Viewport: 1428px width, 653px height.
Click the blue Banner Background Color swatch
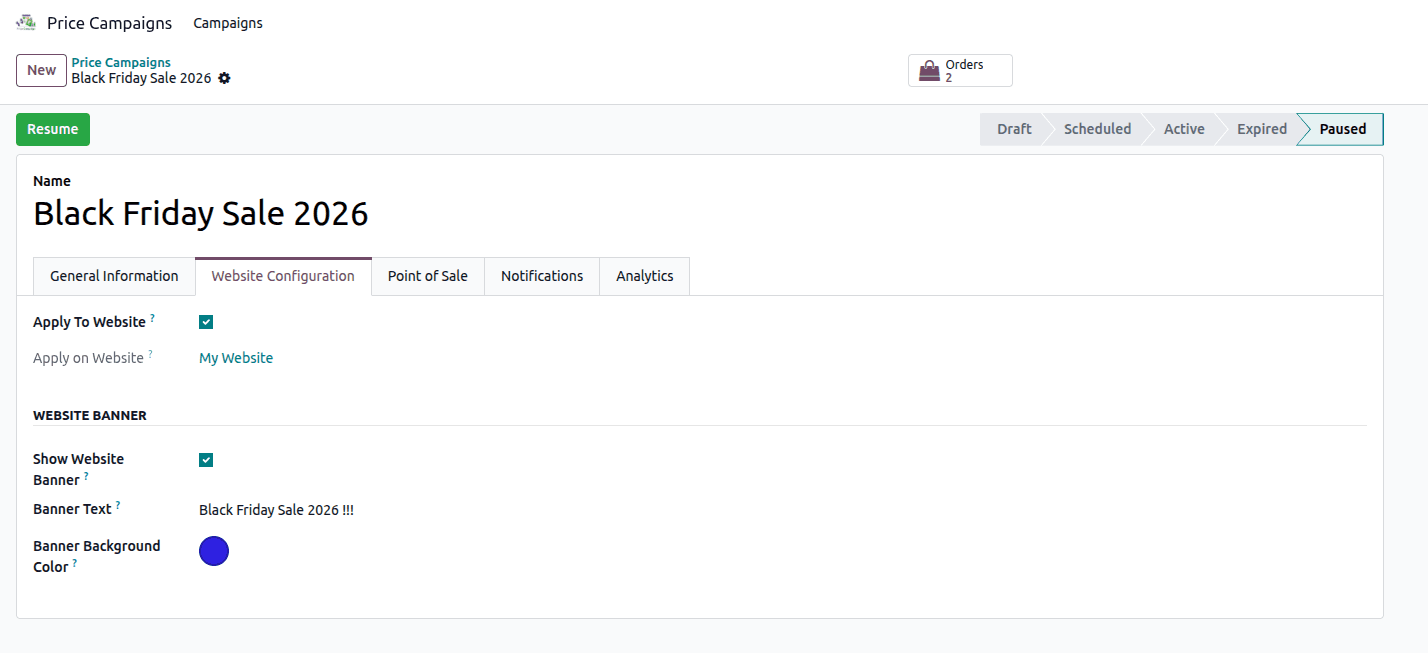(x=214, y=551)
